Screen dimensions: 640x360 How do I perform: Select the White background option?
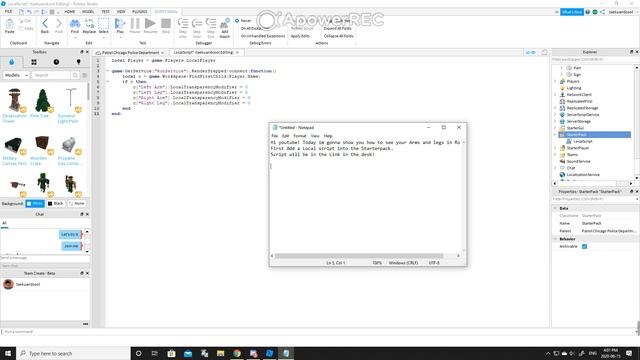click(x=35, y=203)
